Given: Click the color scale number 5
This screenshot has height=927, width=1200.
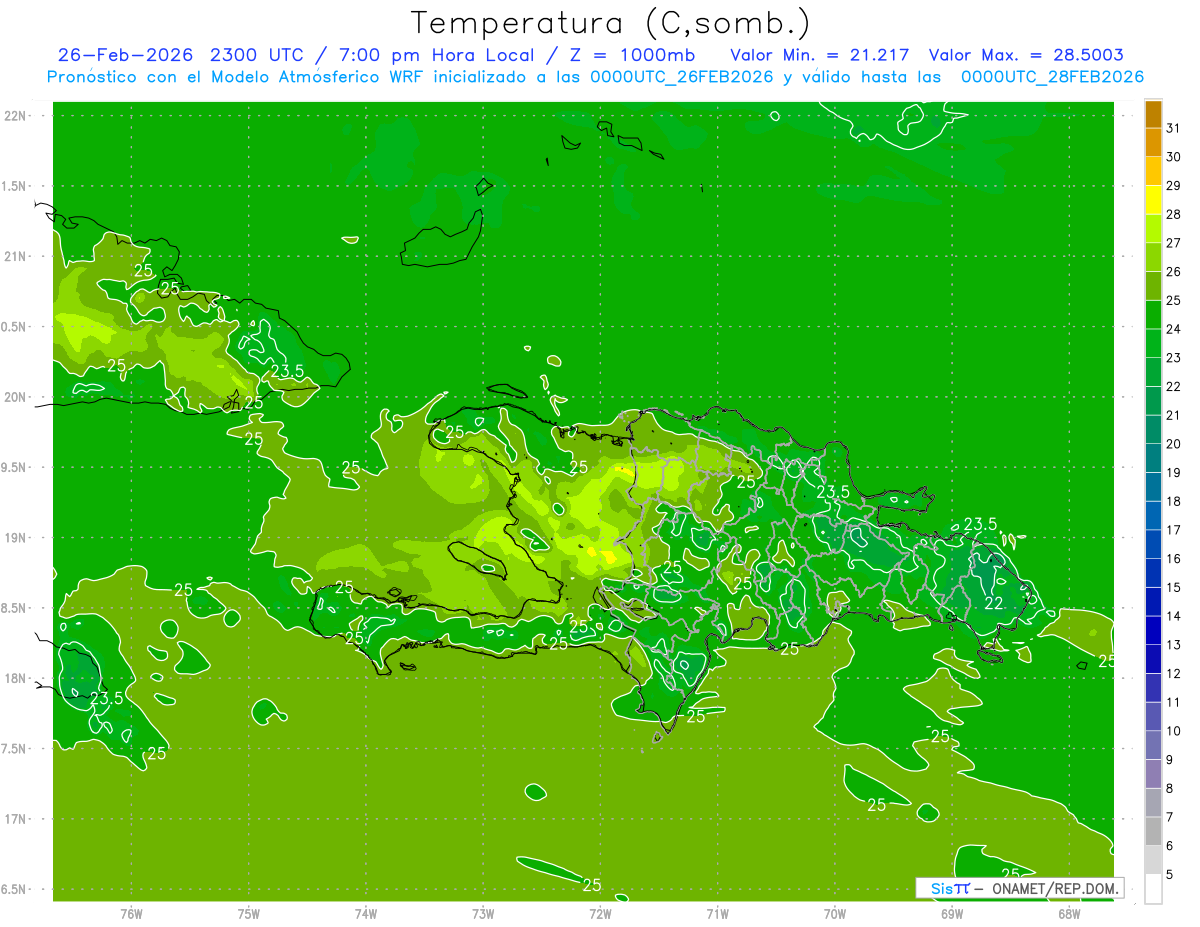Looking at the screenshot, I should click(x=1170, y=875).
